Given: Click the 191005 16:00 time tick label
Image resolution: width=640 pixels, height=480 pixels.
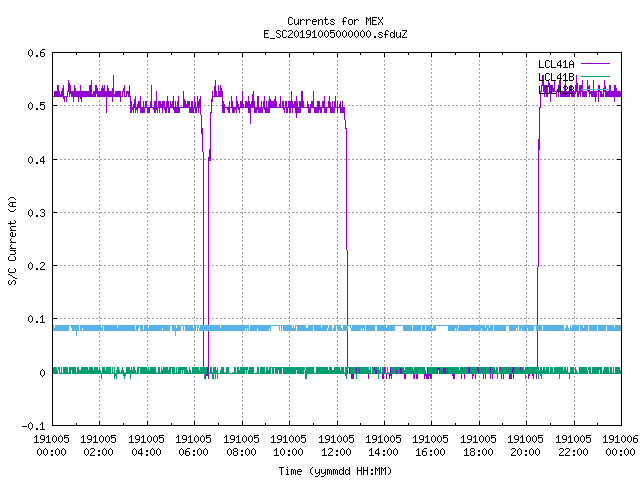Looking at the screenshot, I should pos(431,446).
